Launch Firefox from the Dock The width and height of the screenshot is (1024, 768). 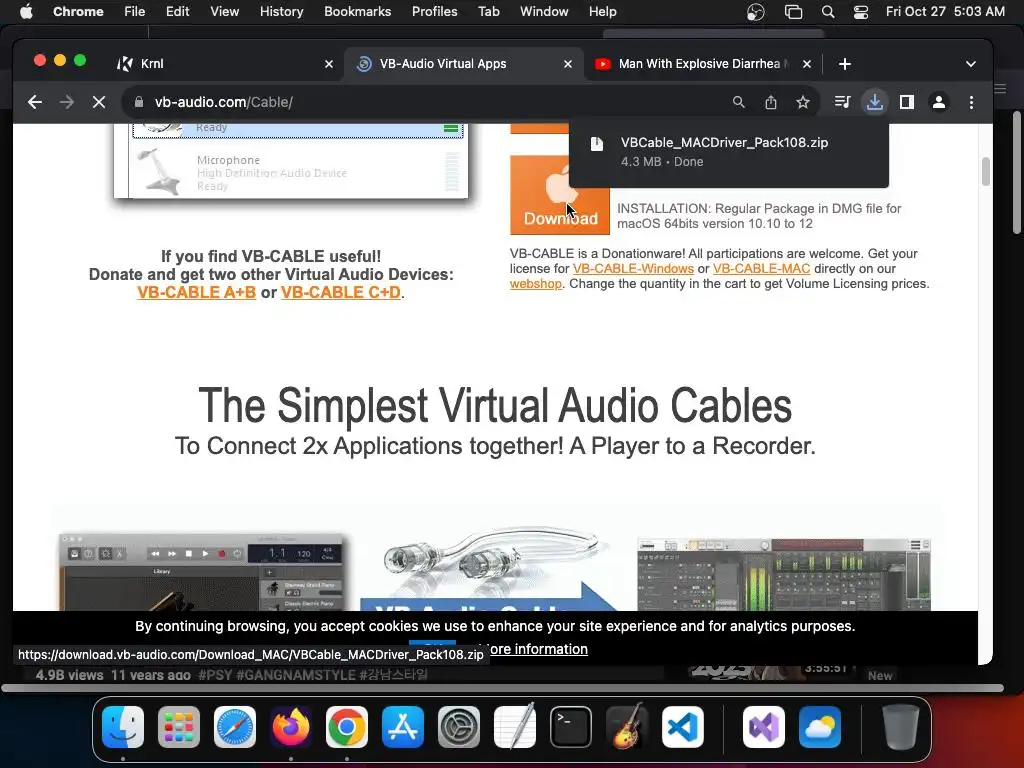click(x=291, y=727)
